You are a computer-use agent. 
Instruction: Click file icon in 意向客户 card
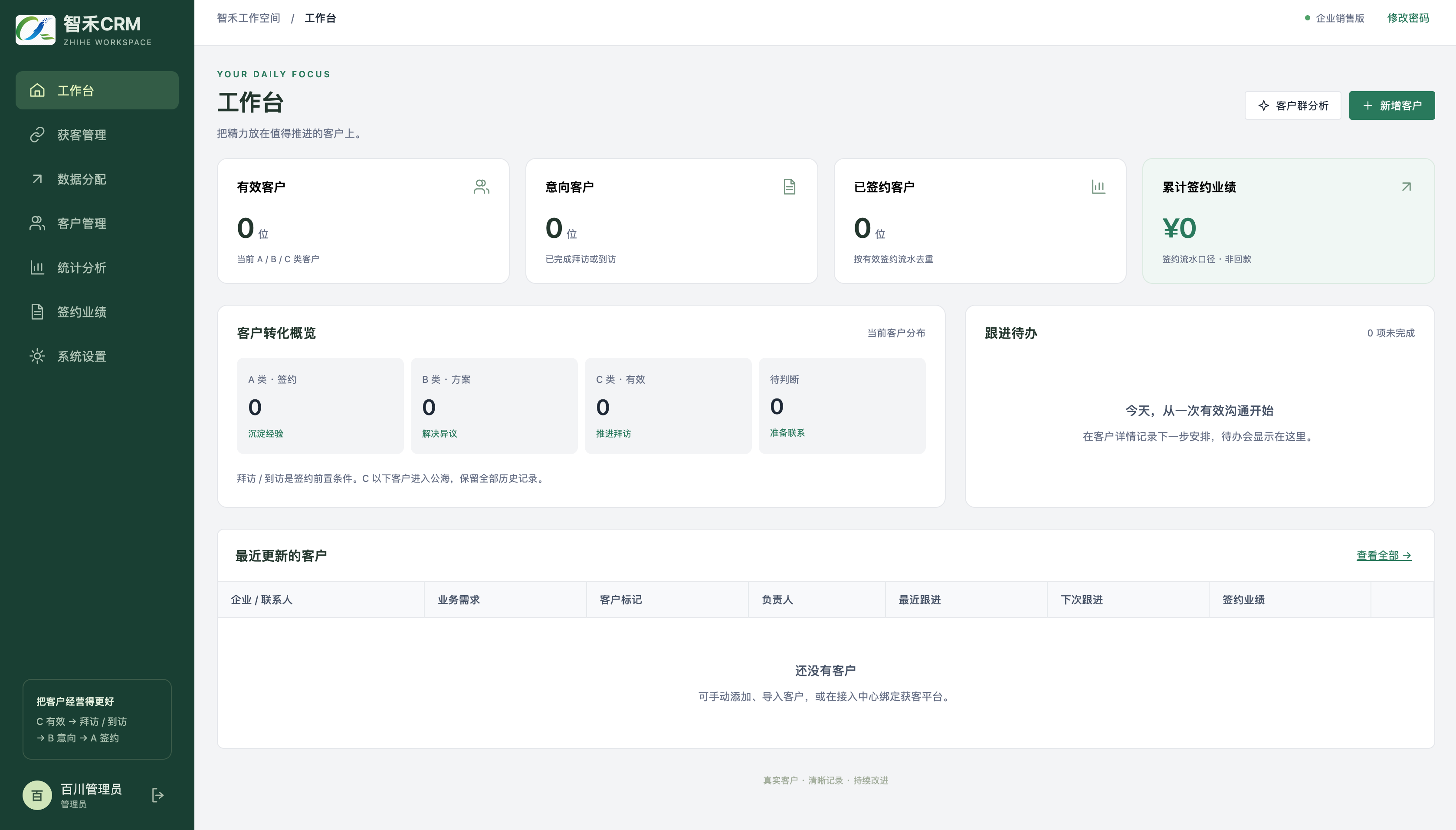point(790,187)
